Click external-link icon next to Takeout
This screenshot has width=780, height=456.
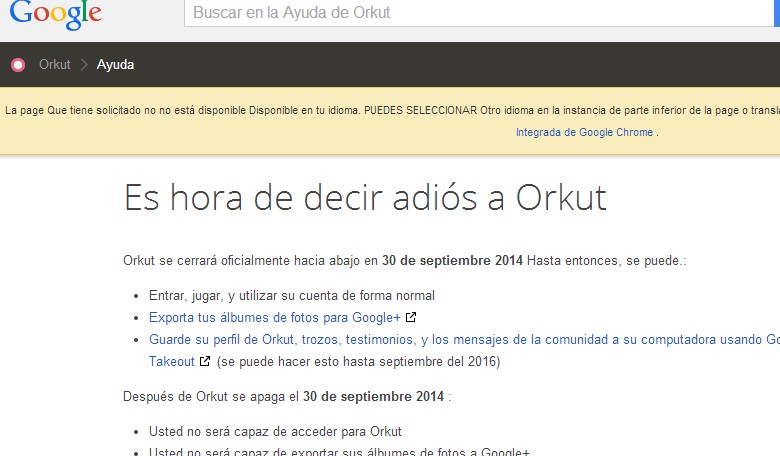pyautogui.click(x=205, y=361)
